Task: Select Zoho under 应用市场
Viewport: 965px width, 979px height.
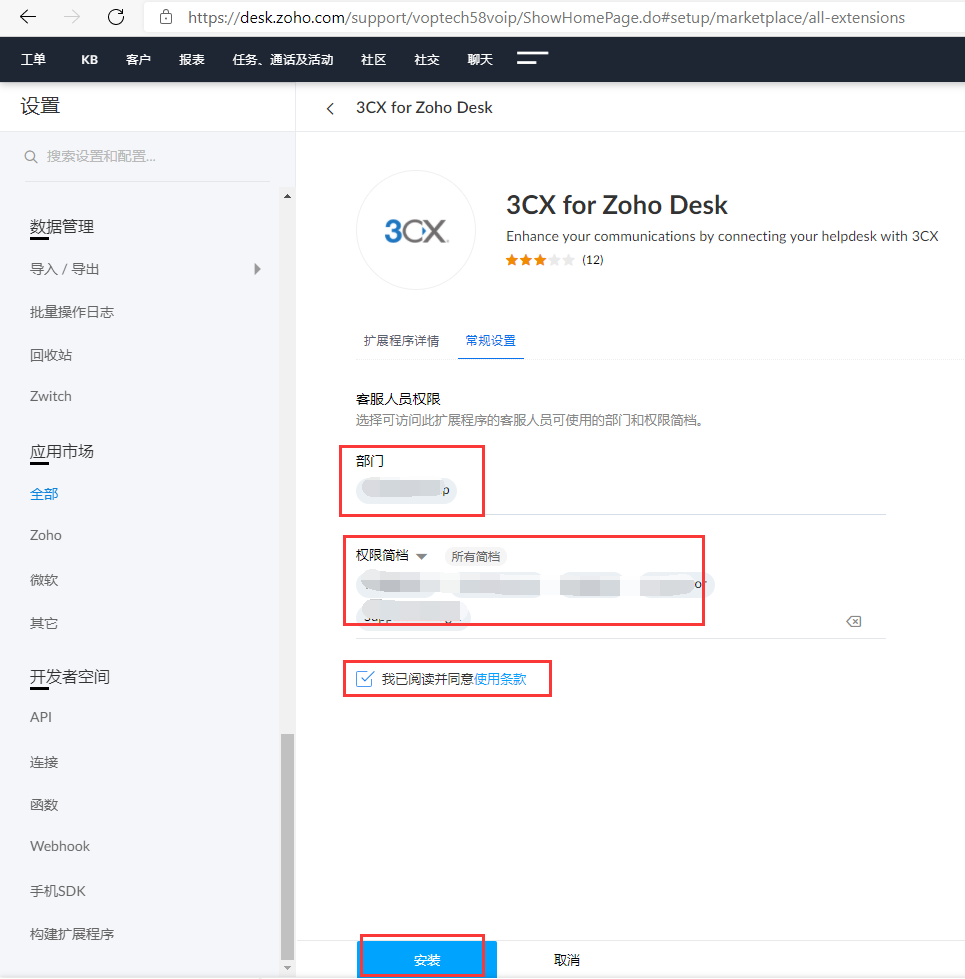Action: [46, 535]
